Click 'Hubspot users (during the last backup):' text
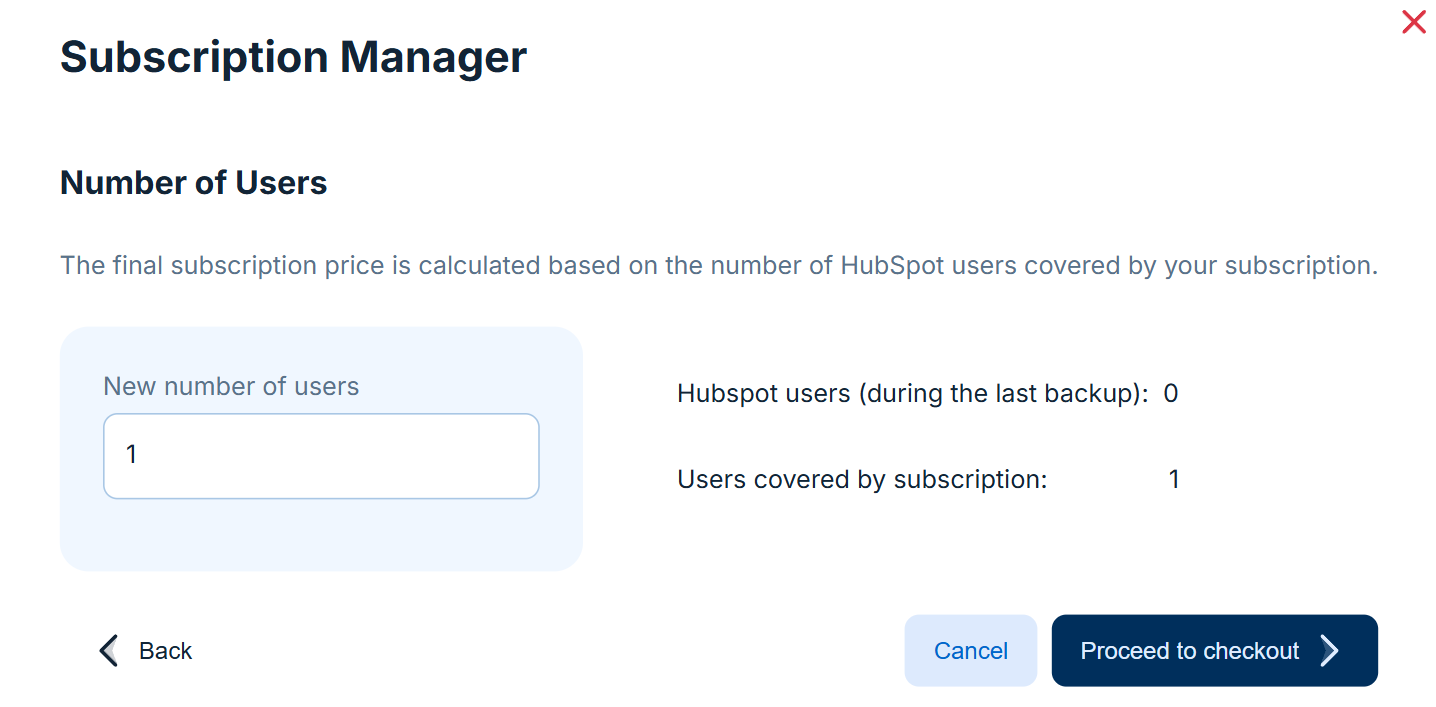This screenshot has width=1436, height=707. pos(913,394)
